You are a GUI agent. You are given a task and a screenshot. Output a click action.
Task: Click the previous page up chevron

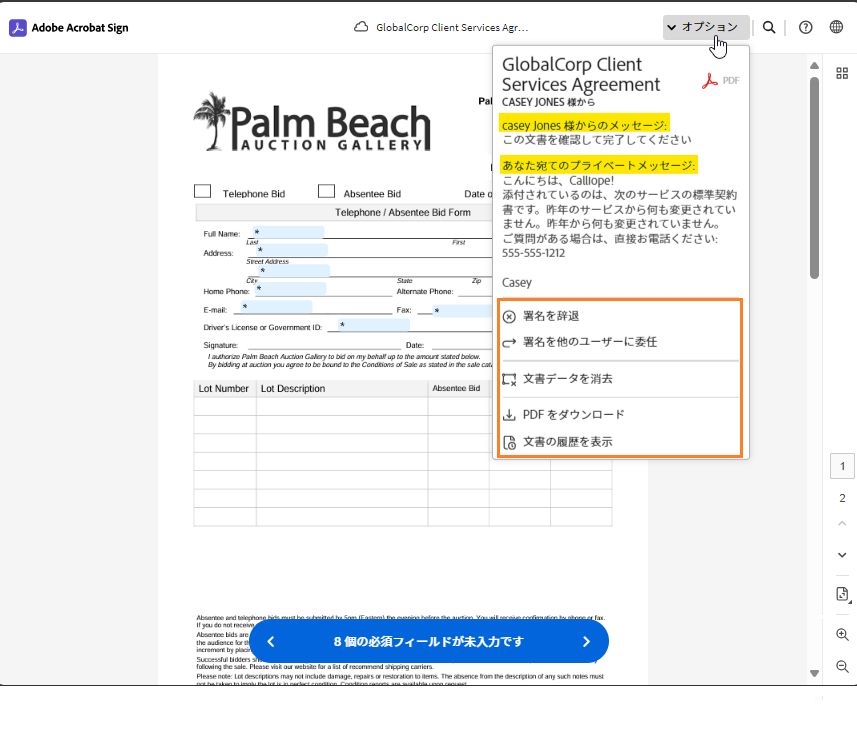[x=842, y=524]
